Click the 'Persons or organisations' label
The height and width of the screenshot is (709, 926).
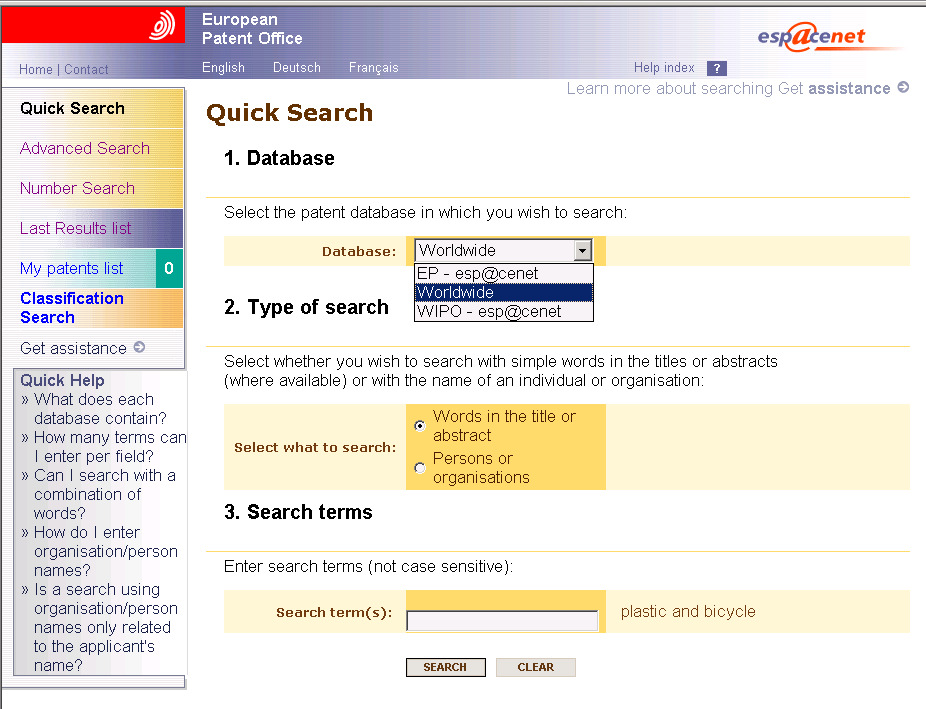pos(481,468)
